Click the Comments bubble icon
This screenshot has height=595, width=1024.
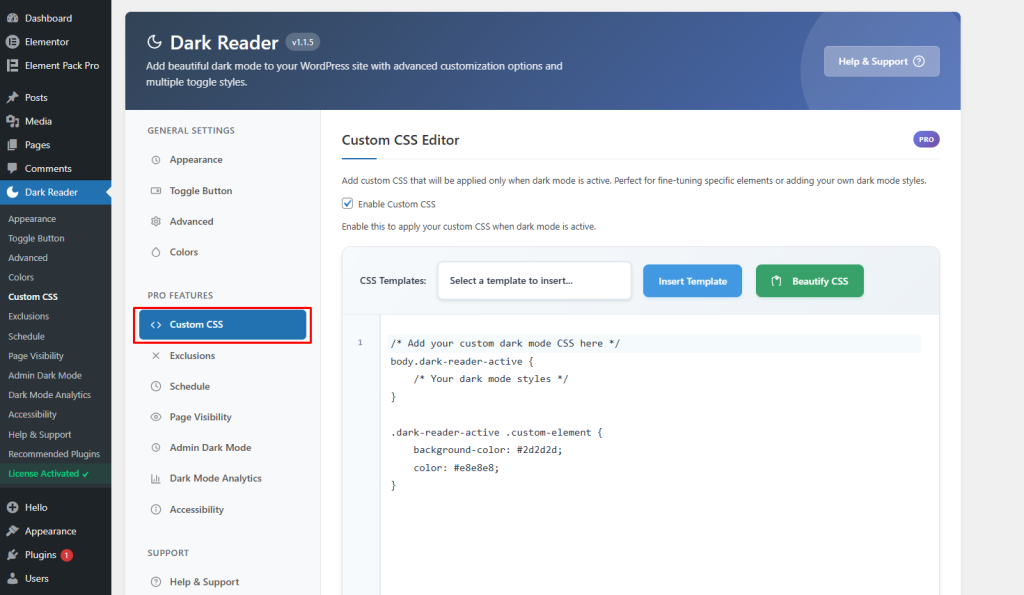tap(12, 169)
